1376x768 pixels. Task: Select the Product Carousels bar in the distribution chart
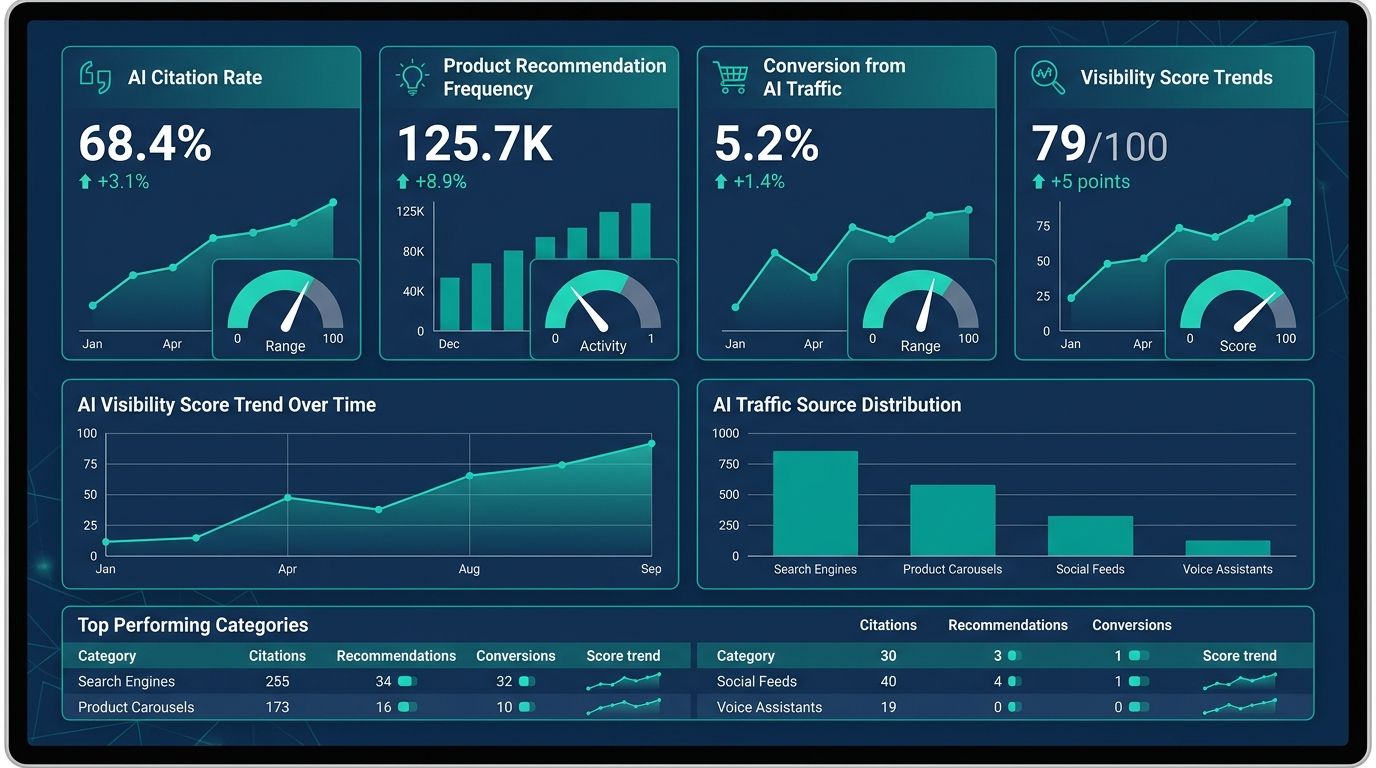click(952, 520)
